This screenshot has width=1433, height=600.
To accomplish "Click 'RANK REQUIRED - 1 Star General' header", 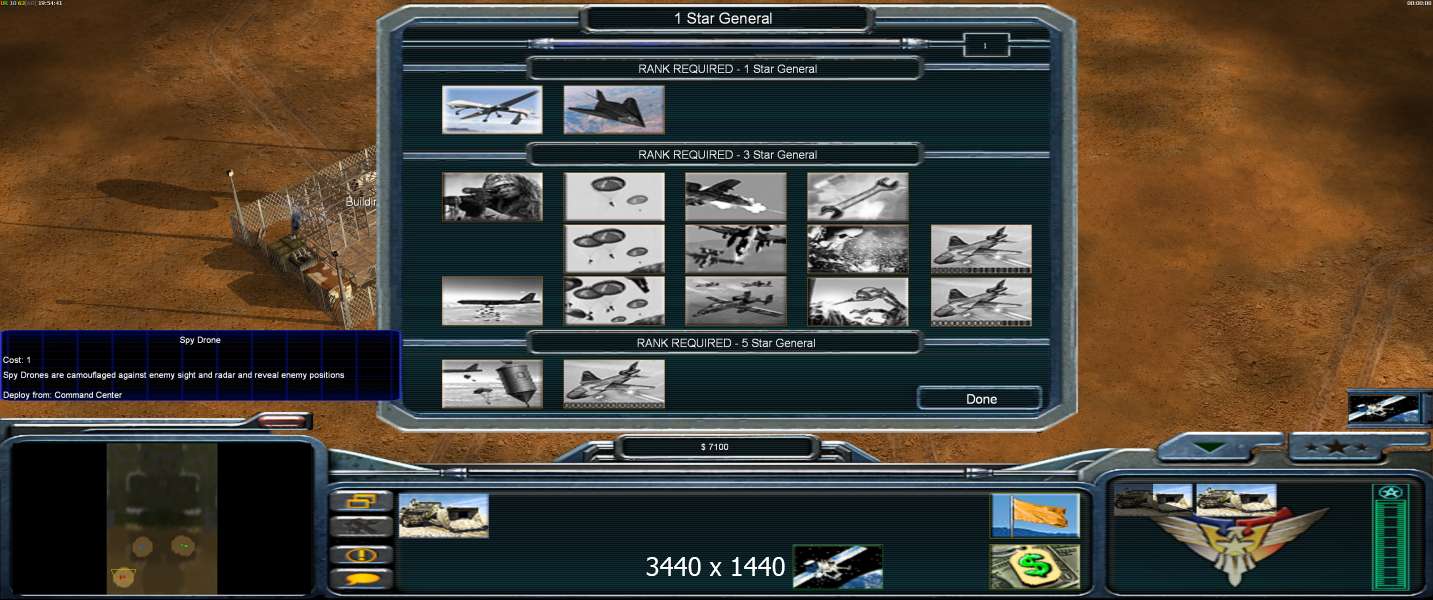I will coord(727,69).
